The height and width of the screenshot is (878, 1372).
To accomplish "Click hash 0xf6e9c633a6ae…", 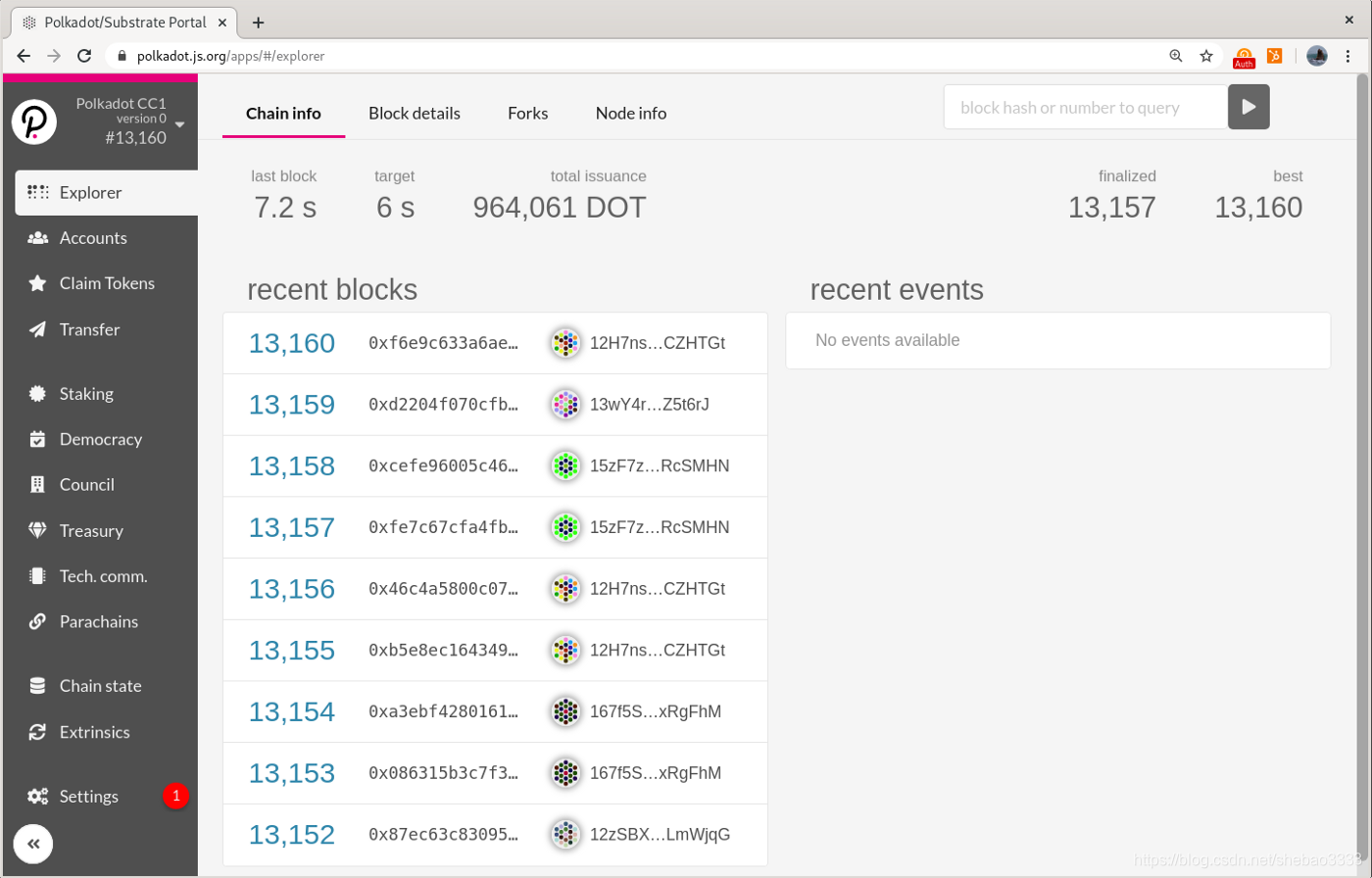I will point(444,343).
